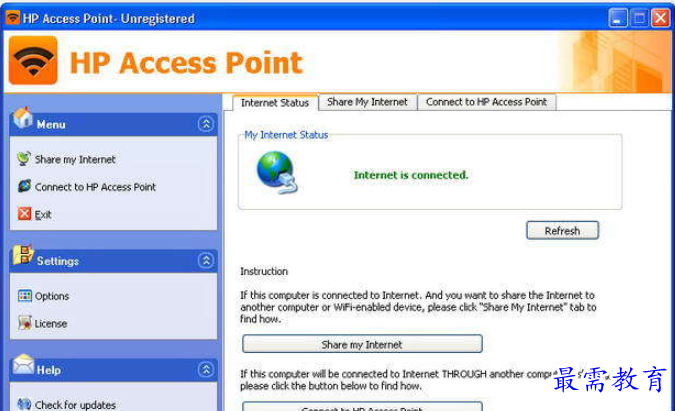This screenshot has width=675, height=411.
Task: Click the 'My Internet Status' group label
Action: tap(286, 135)
